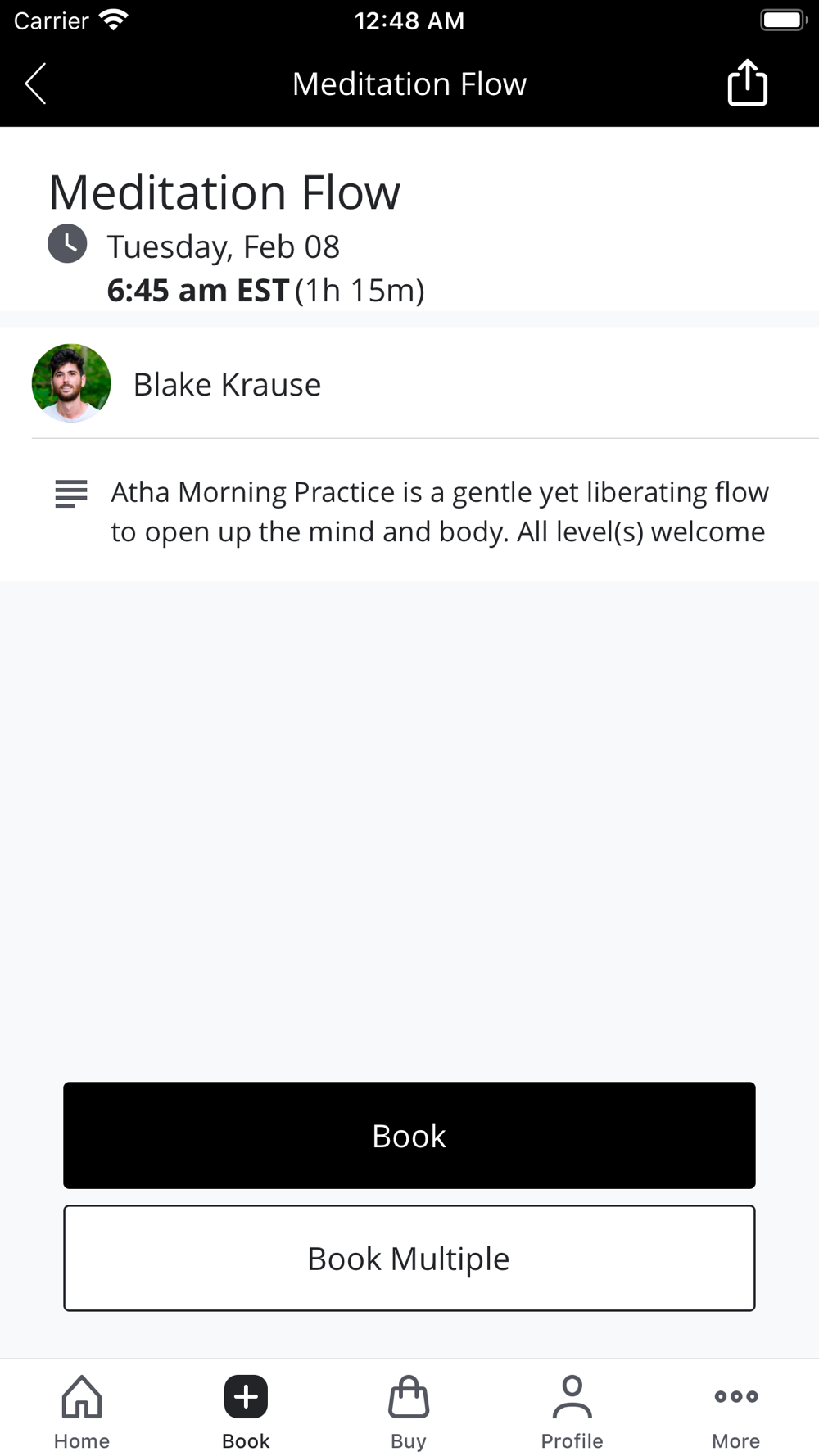This screenshot has width=819, height=1456.
Task: Tap the large Meditation Flow class heading
Action: point(224,192)
